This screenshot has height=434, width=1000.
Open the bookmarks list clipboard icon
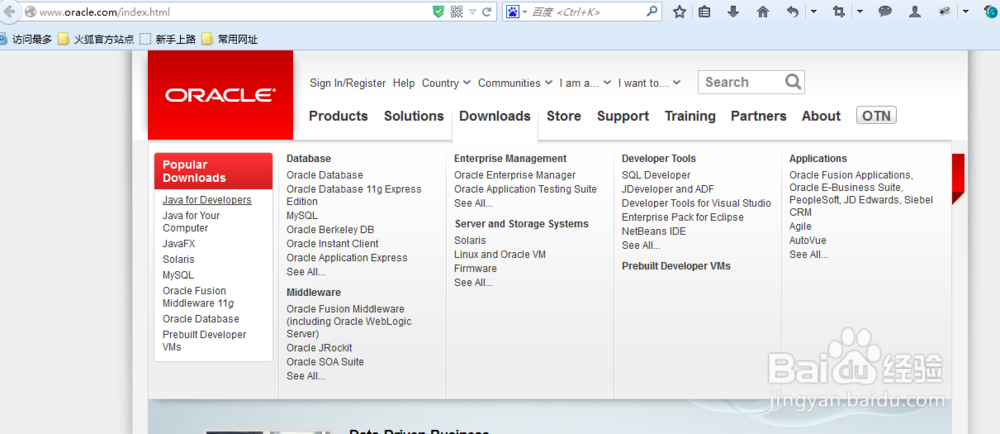coord(704,11)
